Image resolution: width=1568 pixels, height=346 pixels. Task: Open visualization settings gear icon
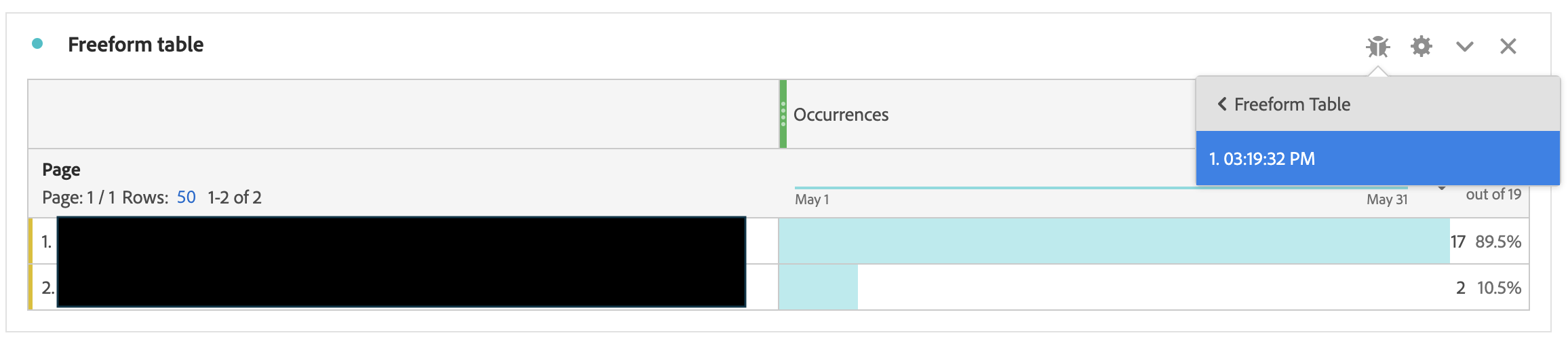[x=1421, y=46]
